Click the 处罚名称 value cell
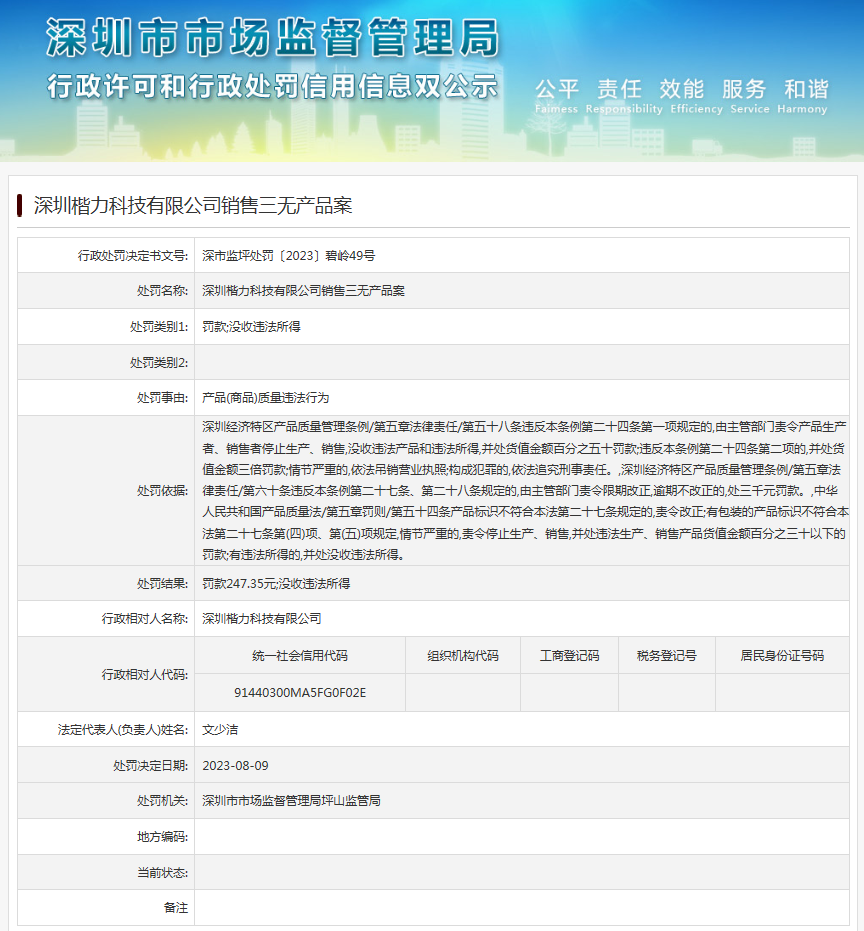This screenshot has width=864, height=931. click(x=522, y=291)
